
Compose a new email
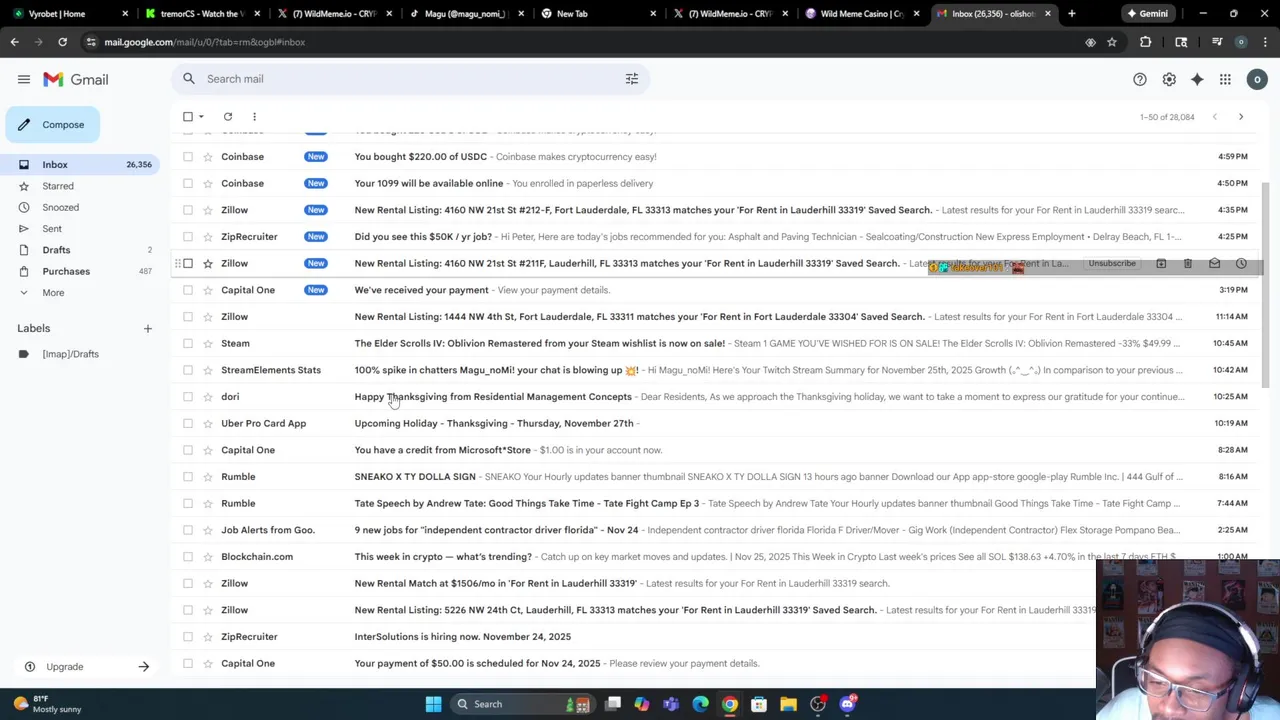click(53, 125)
